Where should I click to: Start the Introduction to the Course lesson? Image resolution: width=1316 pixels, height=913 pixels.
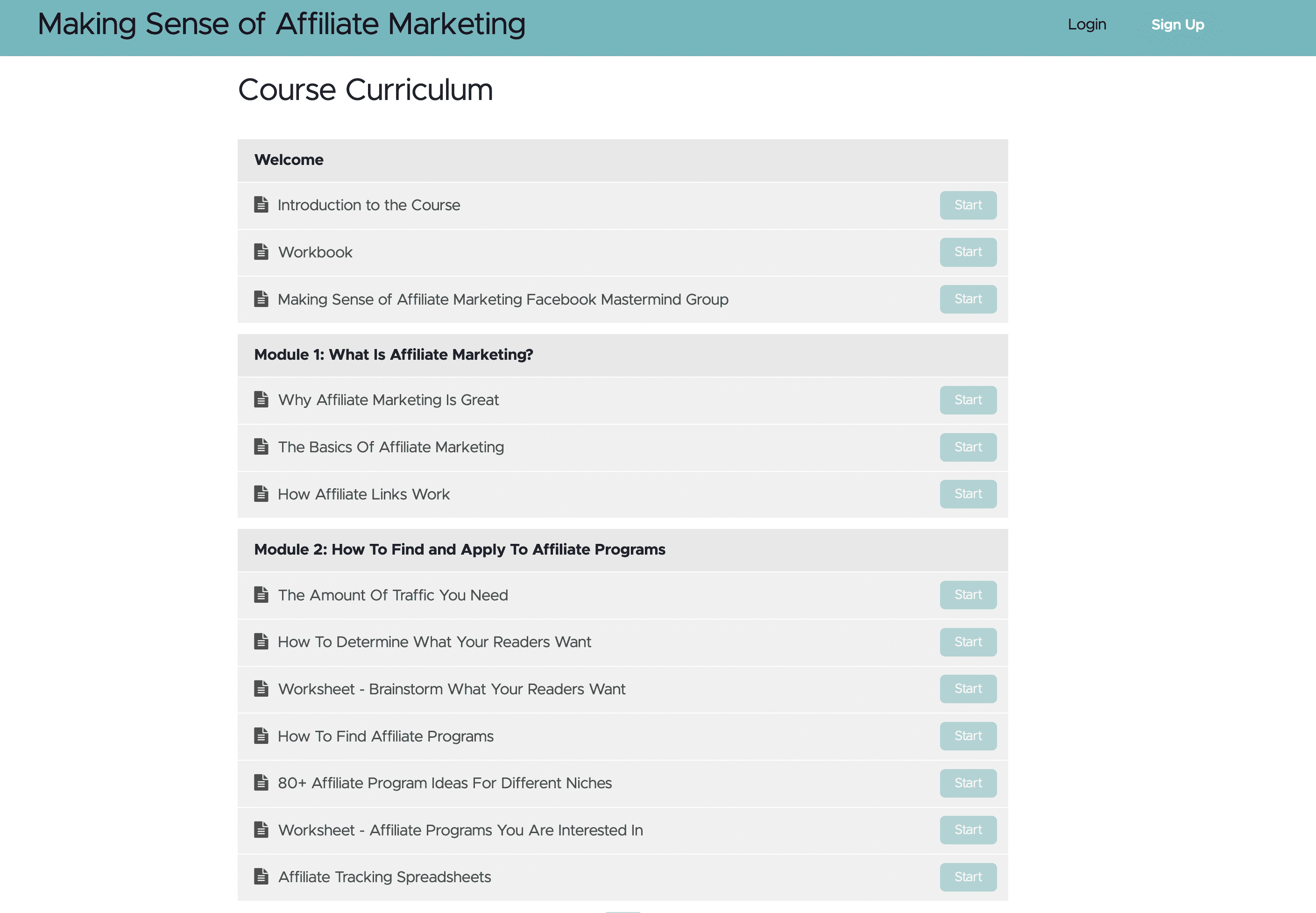[x=968, y=205]
